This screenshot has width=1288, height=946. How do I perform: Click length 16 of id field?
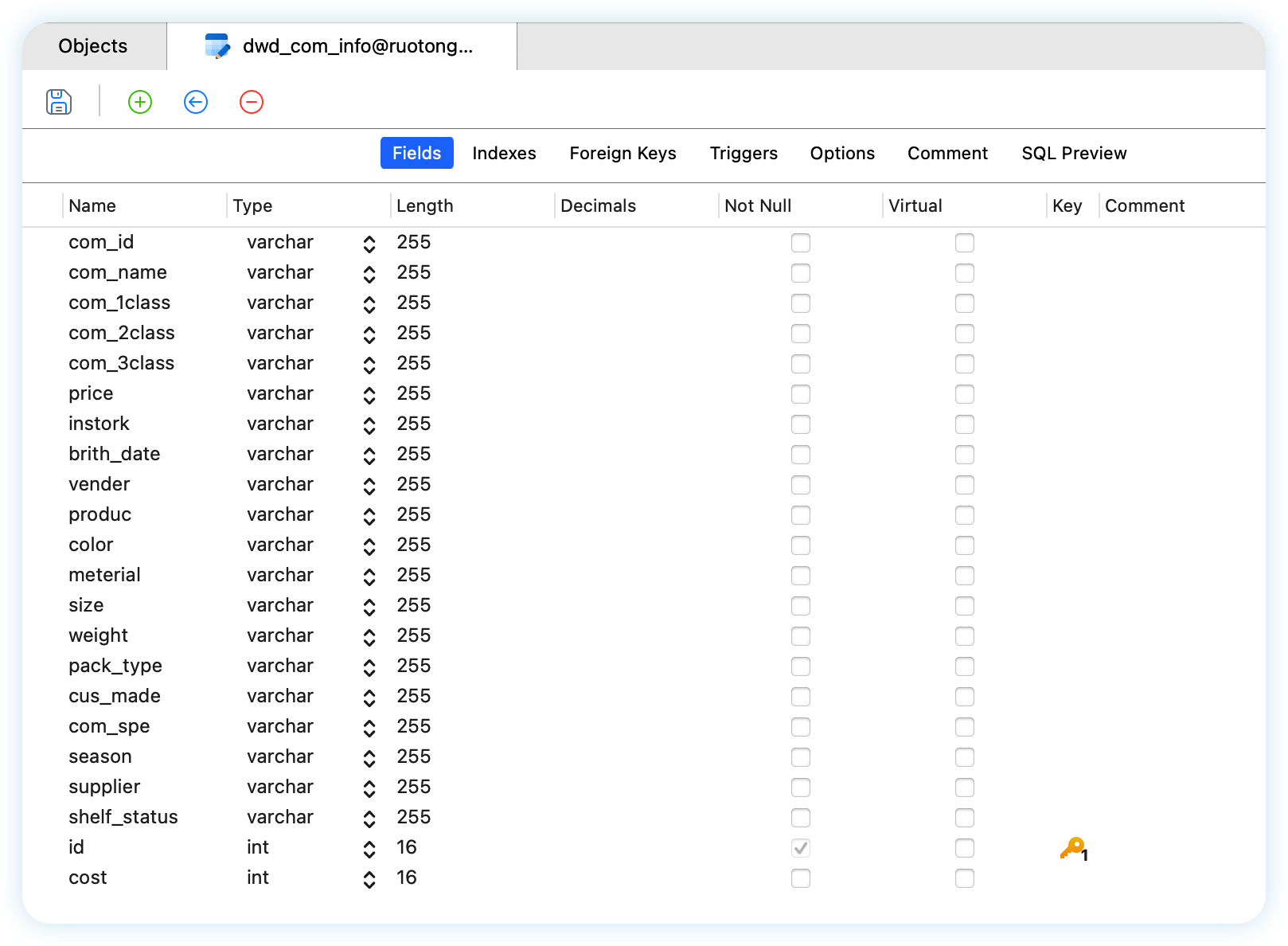coord(407,847)
